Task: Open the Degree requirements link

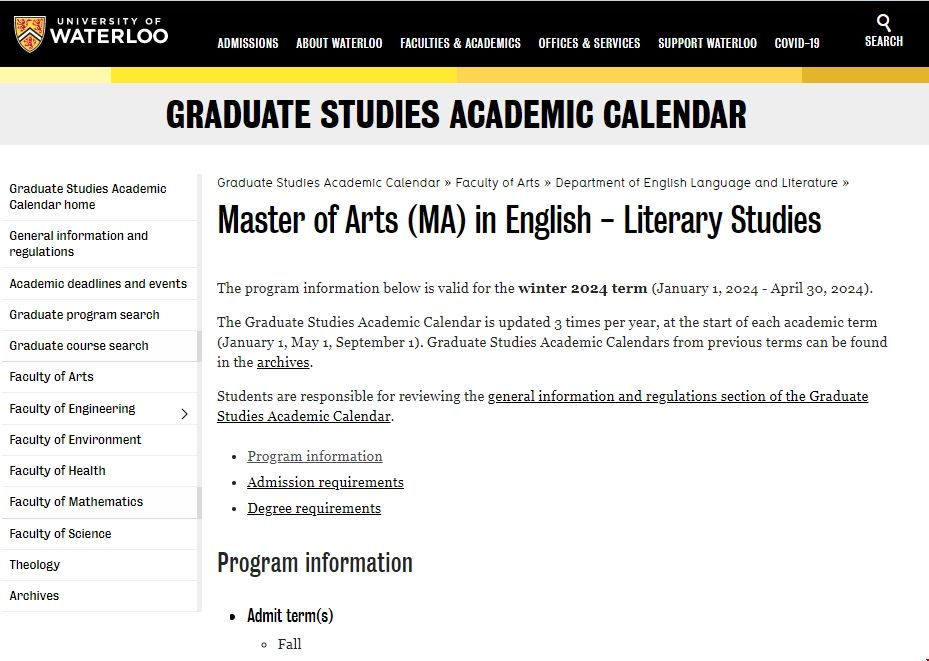Action: pyautogui.click(x=313, y=508)
